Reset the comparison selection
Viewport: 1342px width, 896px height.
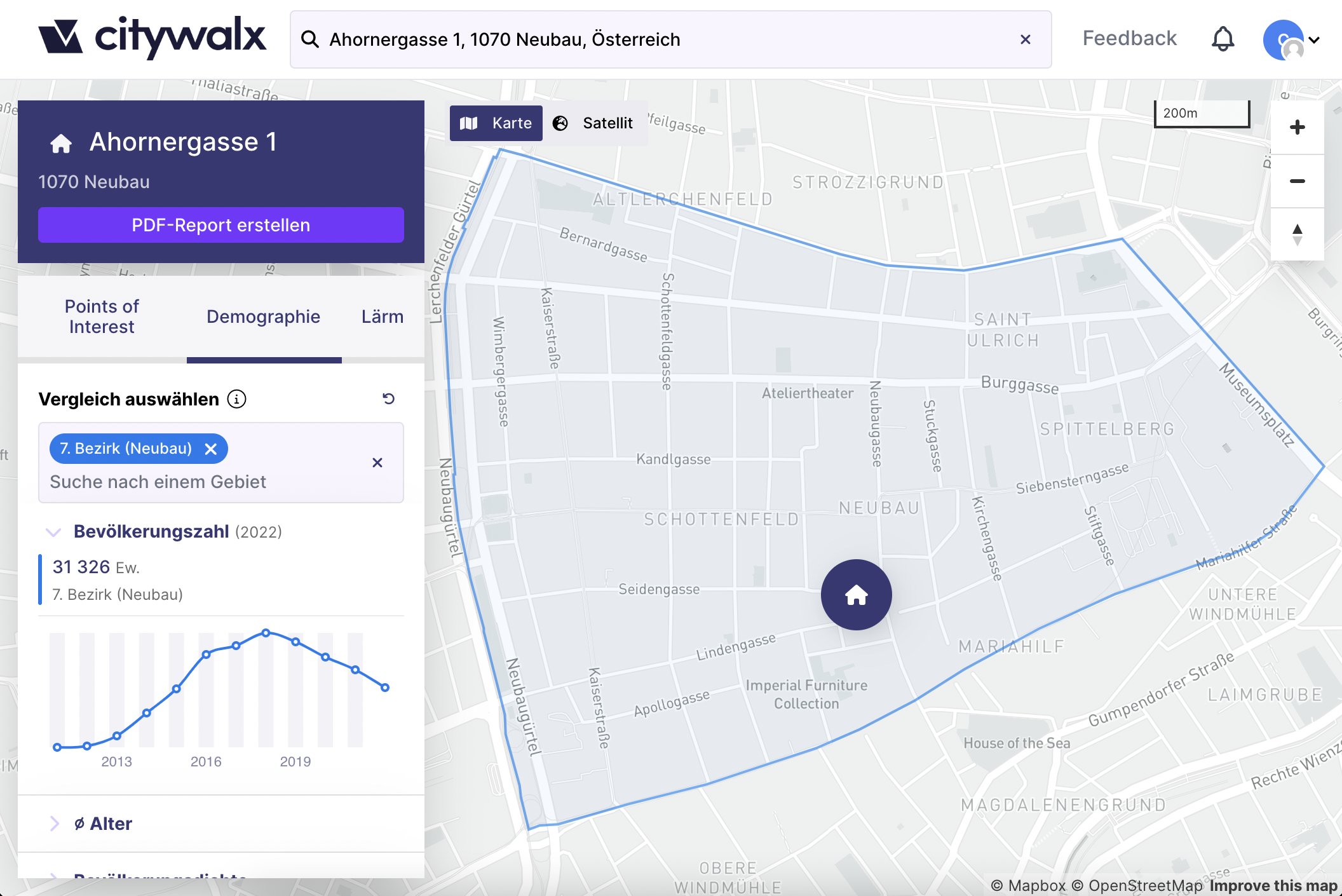389,398
